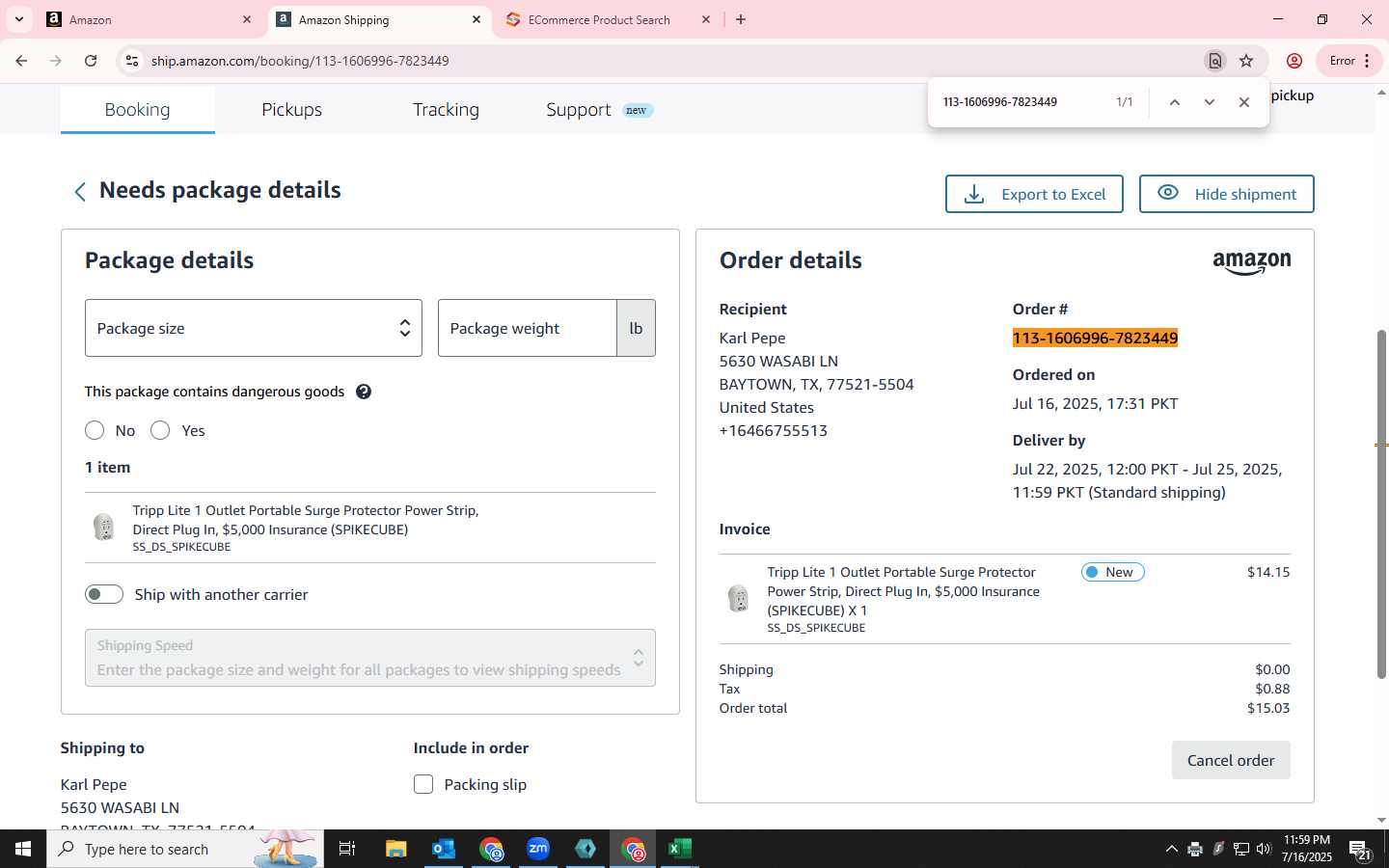The height and width of the screenshot is (868, 1389).
Task: Click the order total value $15.03
Action: coord(1268,708)
